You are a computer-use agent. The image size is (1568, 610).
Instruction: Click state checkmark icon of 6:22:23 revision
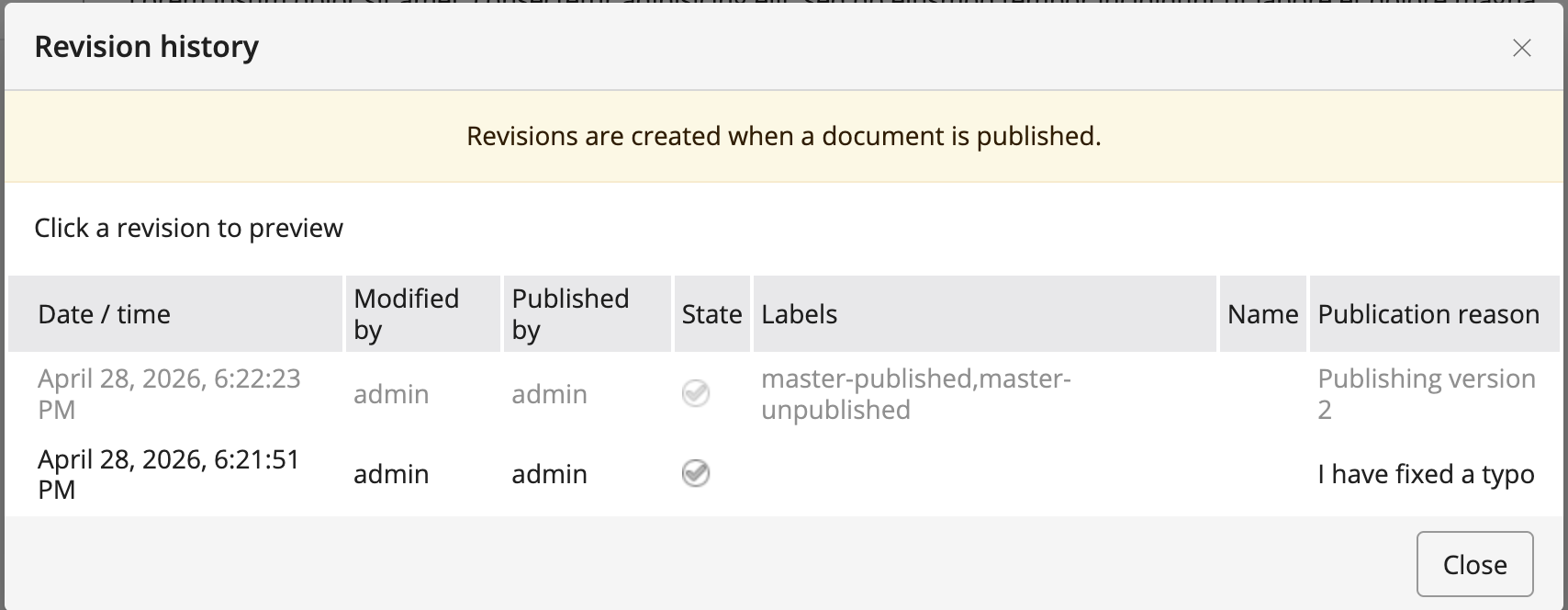[696, 394]
